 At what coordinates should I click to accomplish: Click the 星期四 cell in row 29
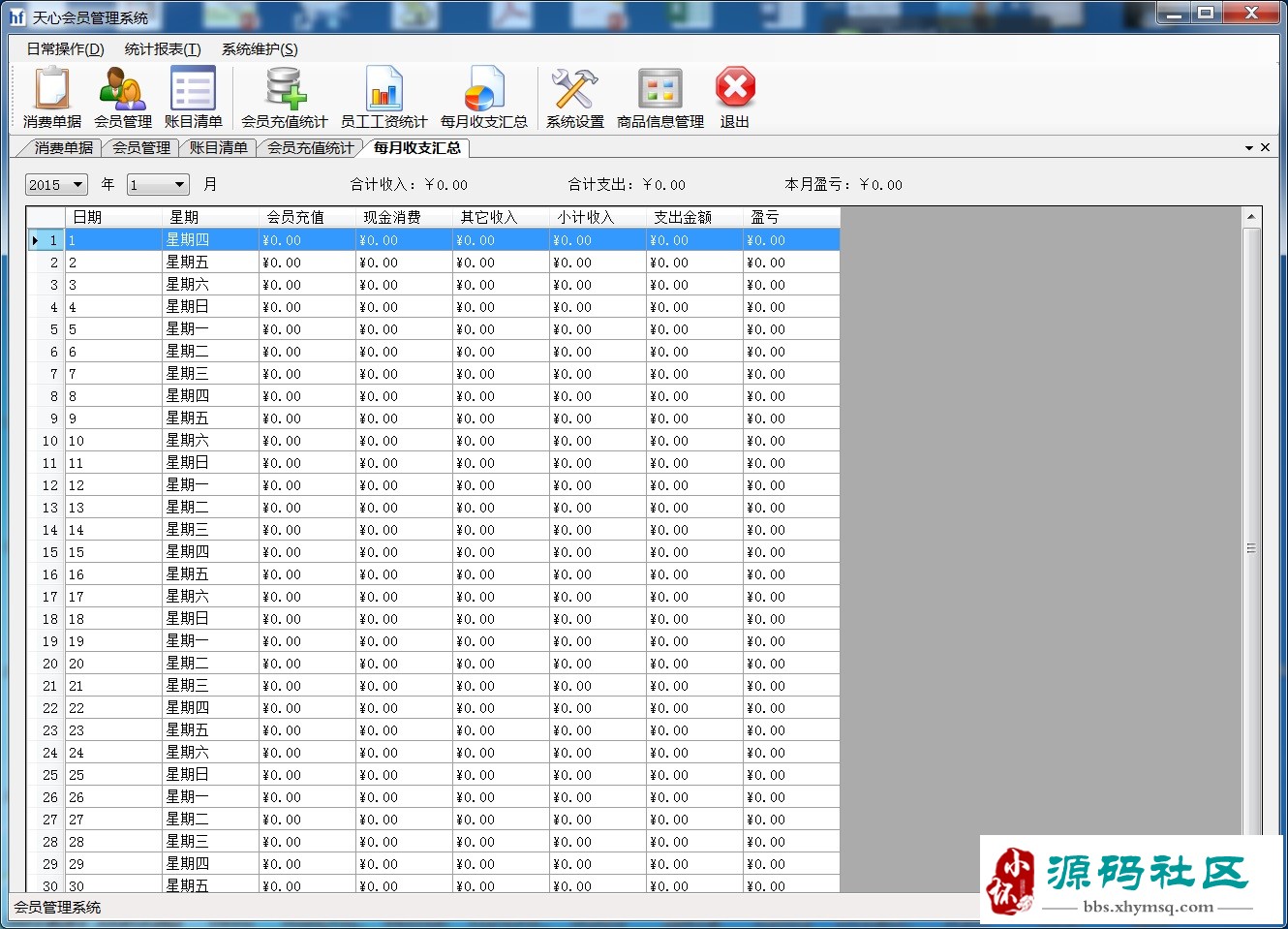click(x=210, y=864)
